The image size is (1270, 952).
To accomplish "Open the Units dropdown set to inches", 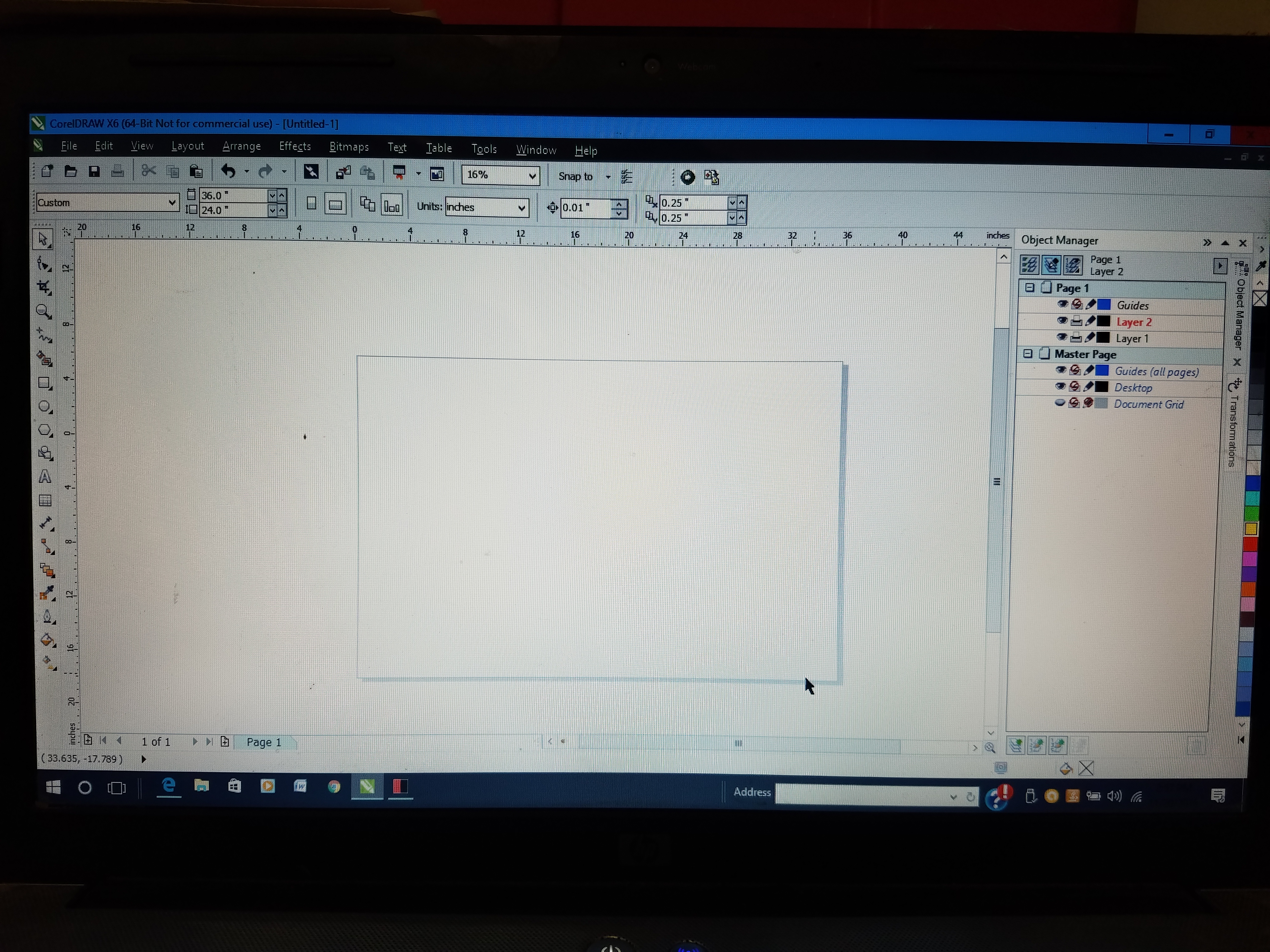I will point(521,208).
